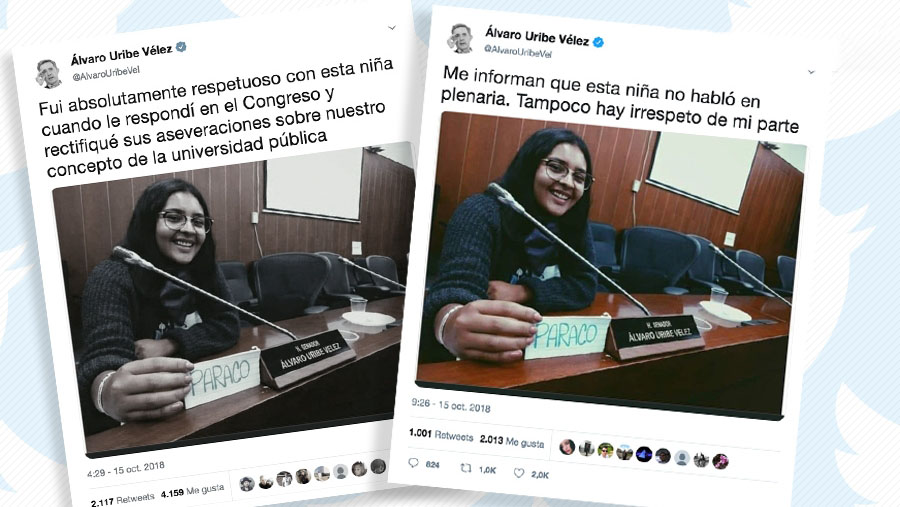Click the retweet icon on right tweet
This screenshot has width=900, height=507.
pos(465,468)
